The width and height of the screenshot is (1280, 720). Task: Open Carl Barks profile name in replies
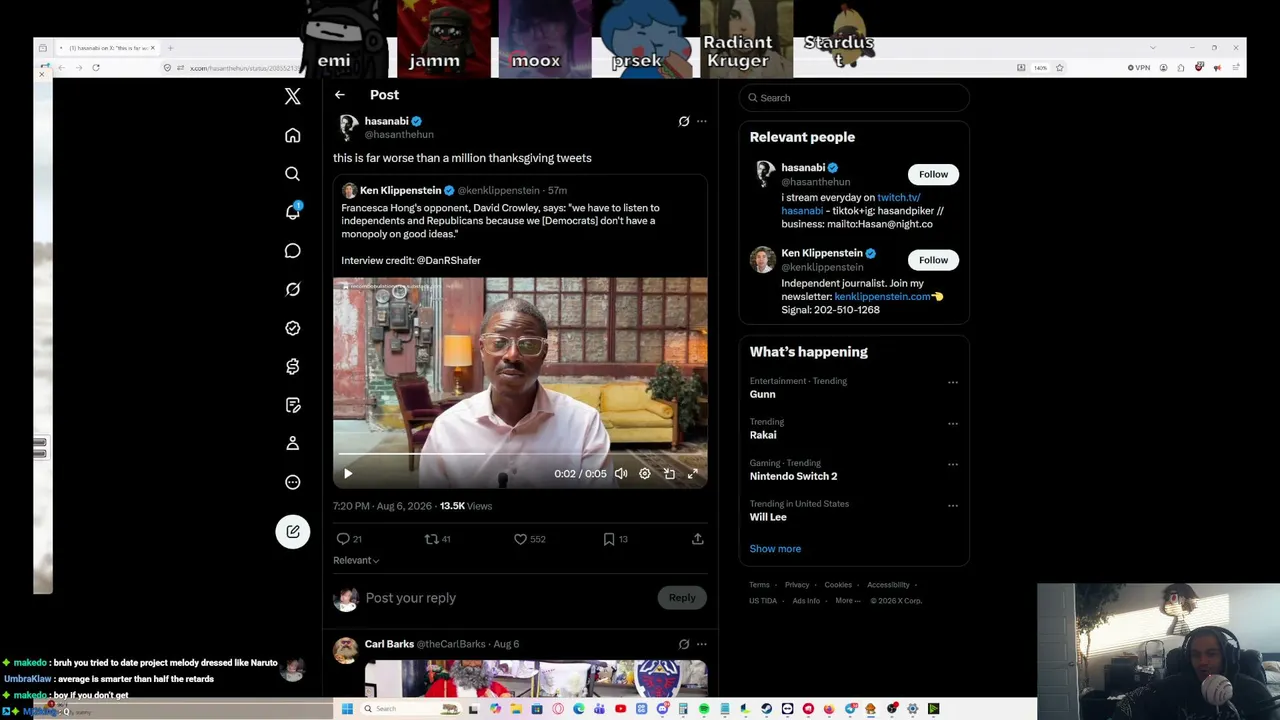(x=389, y=644)
